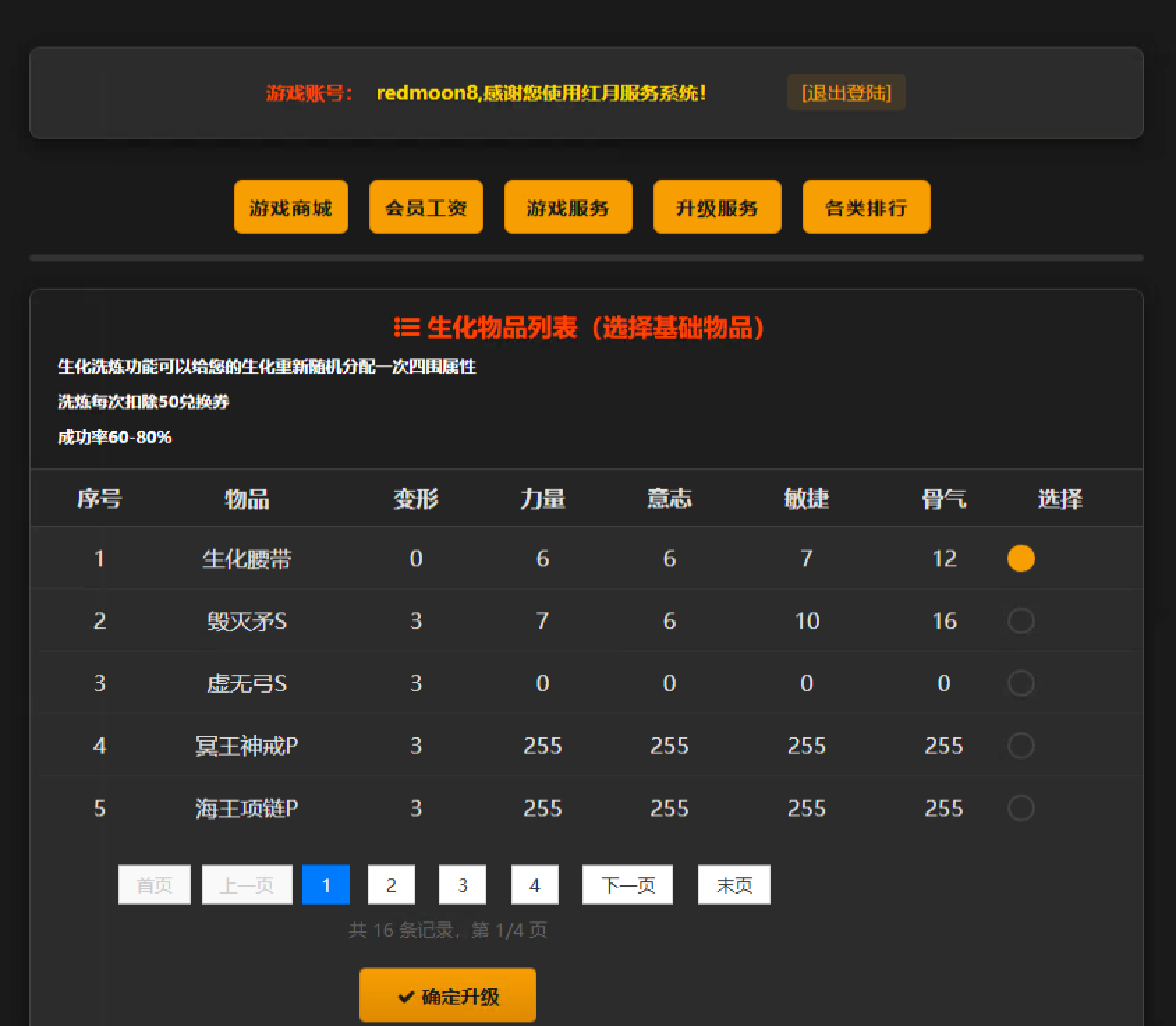
Task: Open the 各类排行 rankings page
Action: coord(866,207)
